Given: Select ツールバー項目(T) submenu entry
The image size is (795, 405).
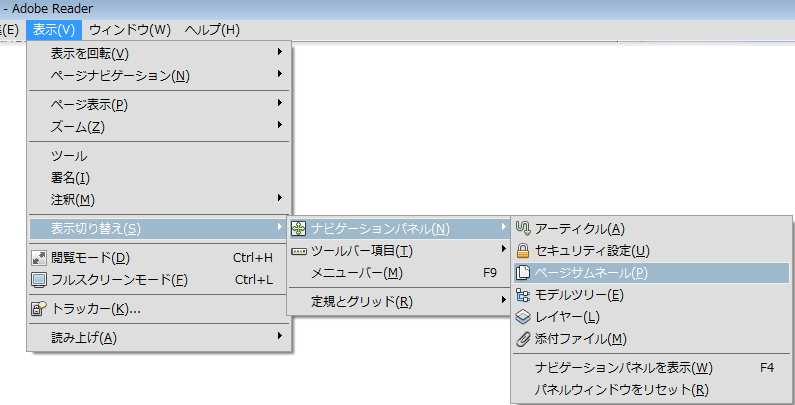Looking at the screenshot, I should pos(400,251).
